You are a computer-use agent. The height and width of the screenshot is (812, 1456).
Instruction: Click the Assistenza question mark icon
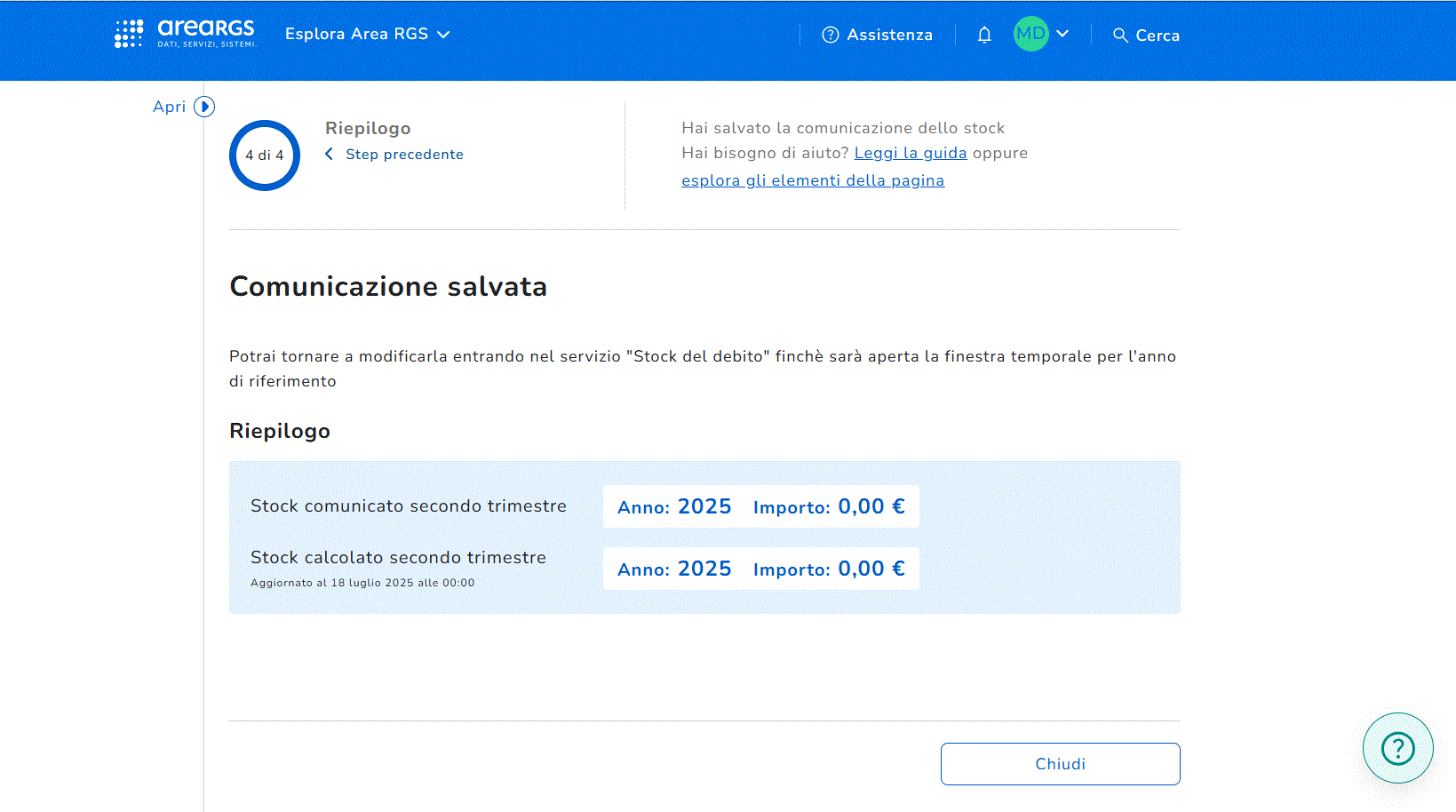[x=831, y=35]
